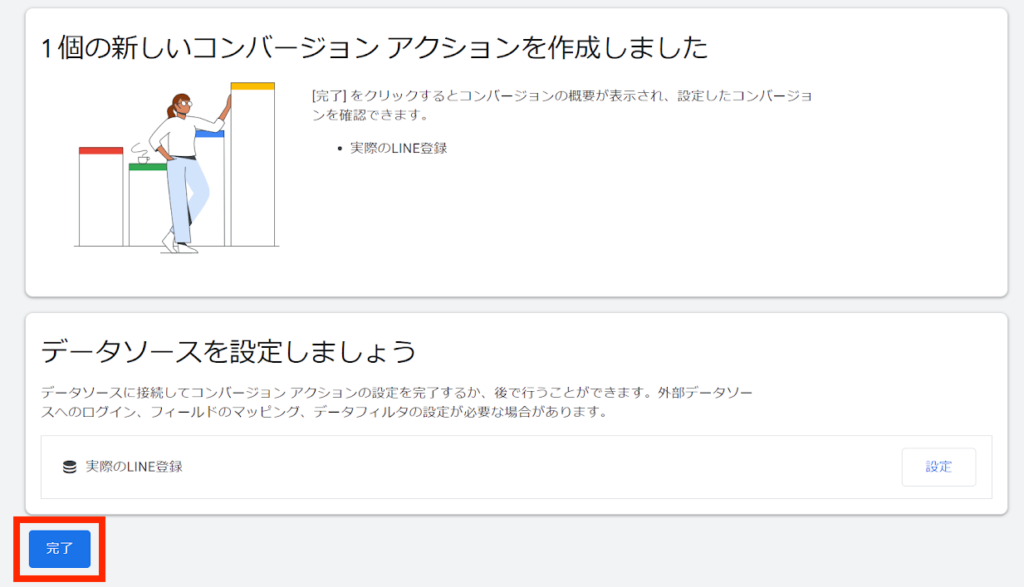Image resolution: width=1024 pixels, height=587 pixels.
Task: Click the データソースを設定しましょう heading
Action: tap(228, 352)
